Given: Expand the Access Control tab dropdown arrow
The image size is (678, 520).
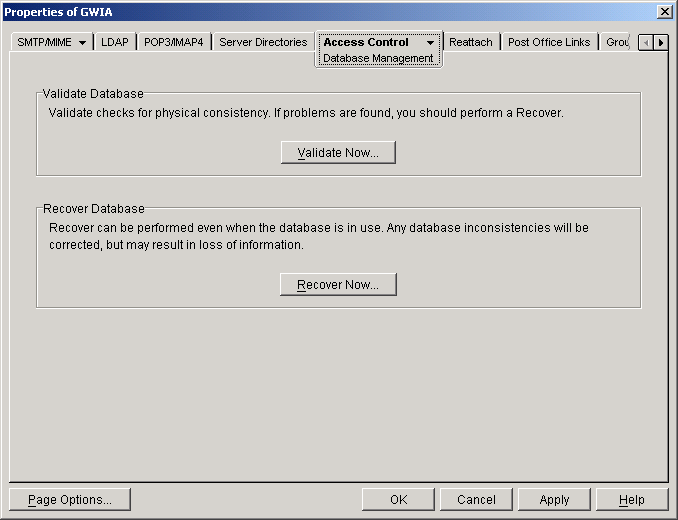Looking at the screenshot, I should tap(430, 43).
